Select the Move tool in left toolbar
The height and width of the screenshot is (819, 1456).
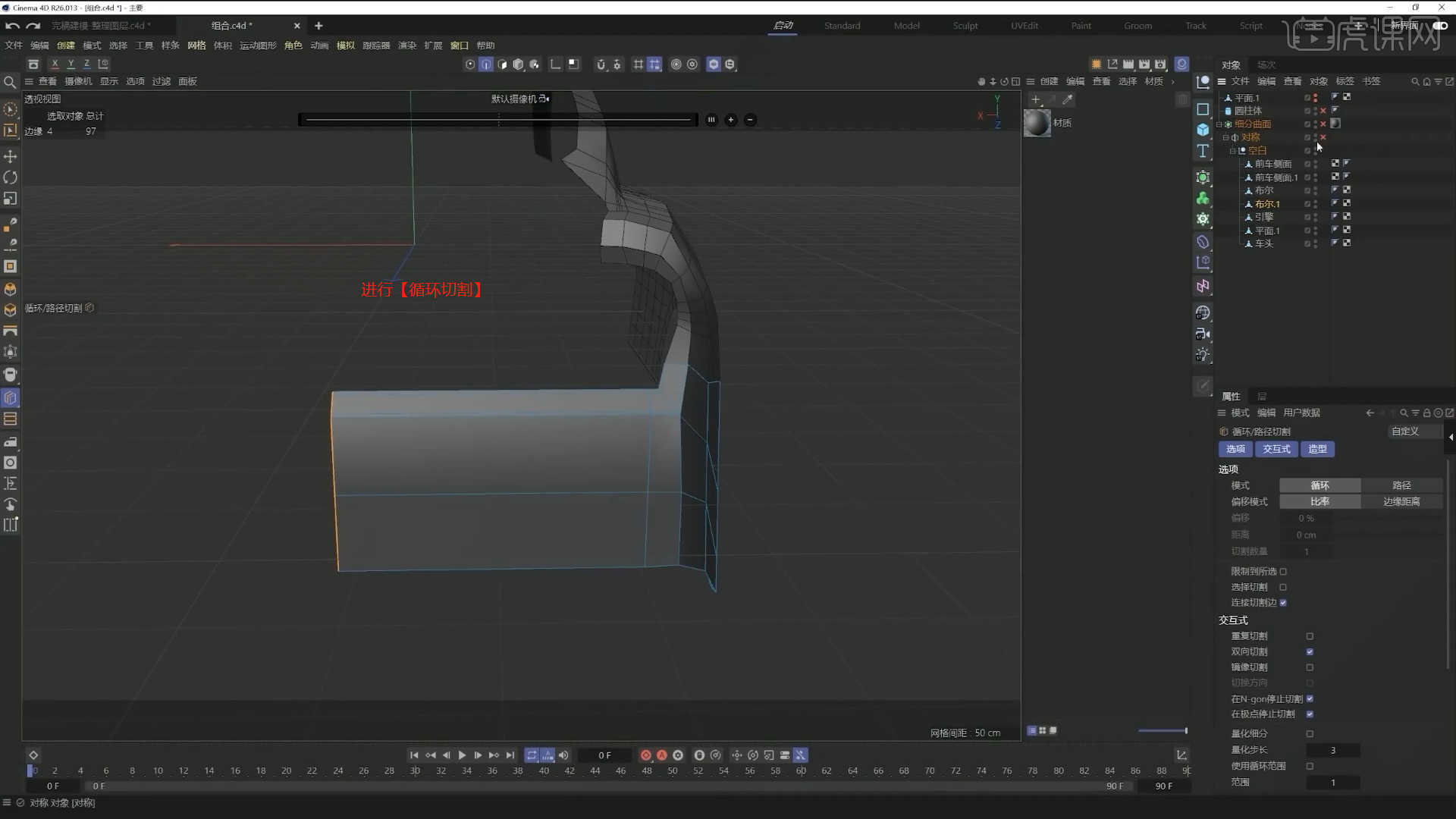coord(11,156)
